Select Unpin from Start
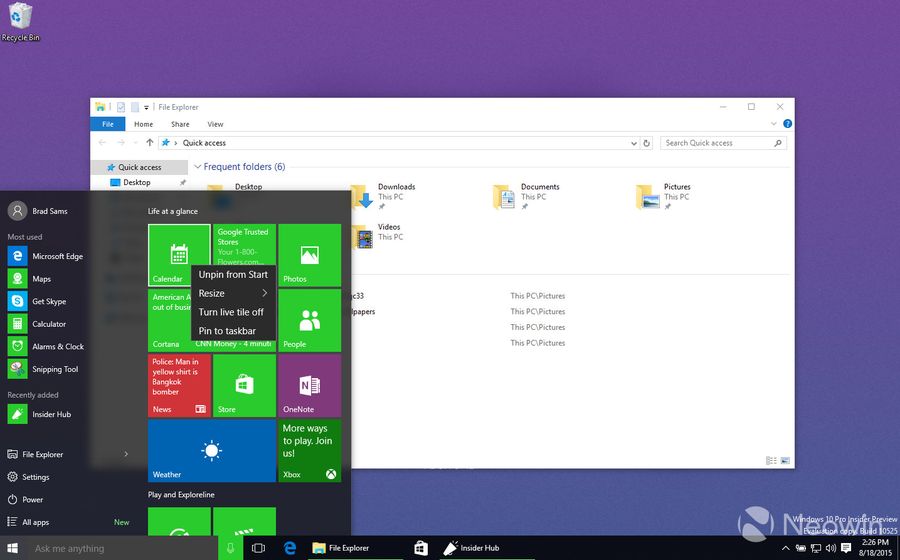The height and width of the screenshot is (560, 900). point(233,275)
